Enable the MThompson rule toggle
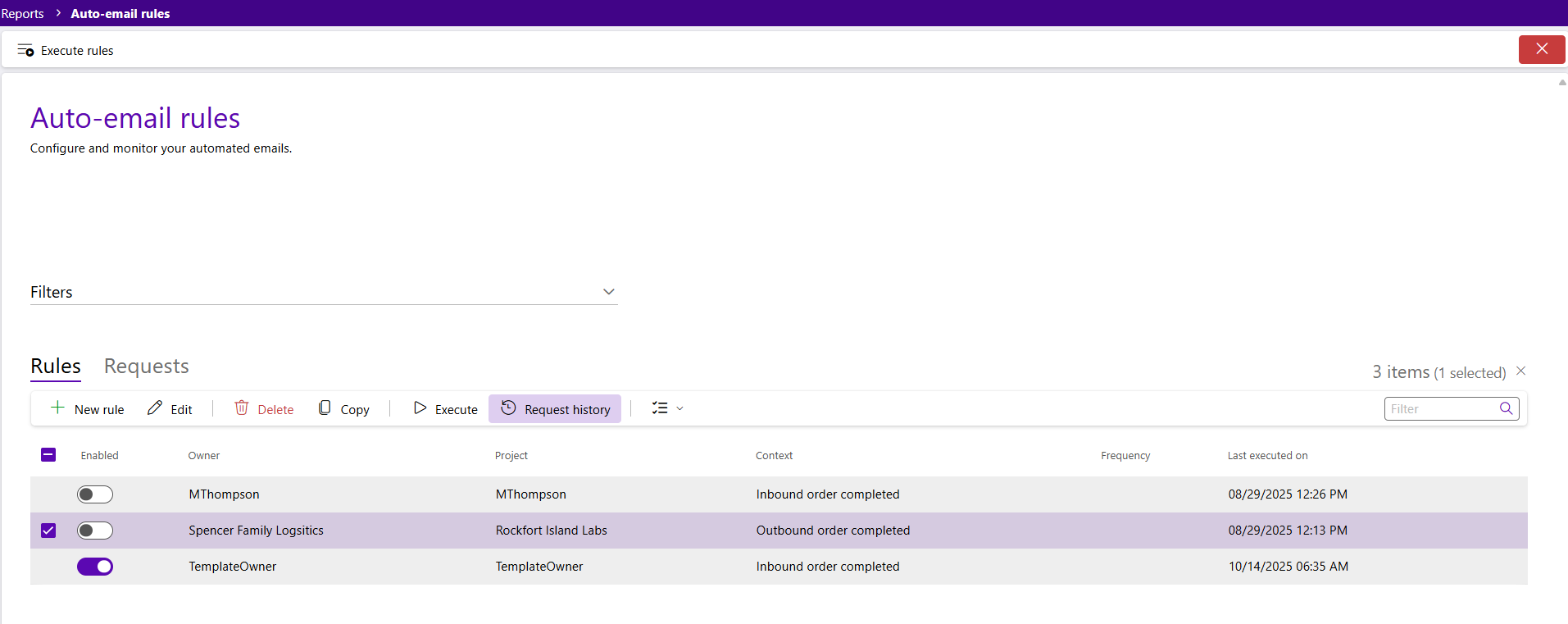 tap(95, 494)
